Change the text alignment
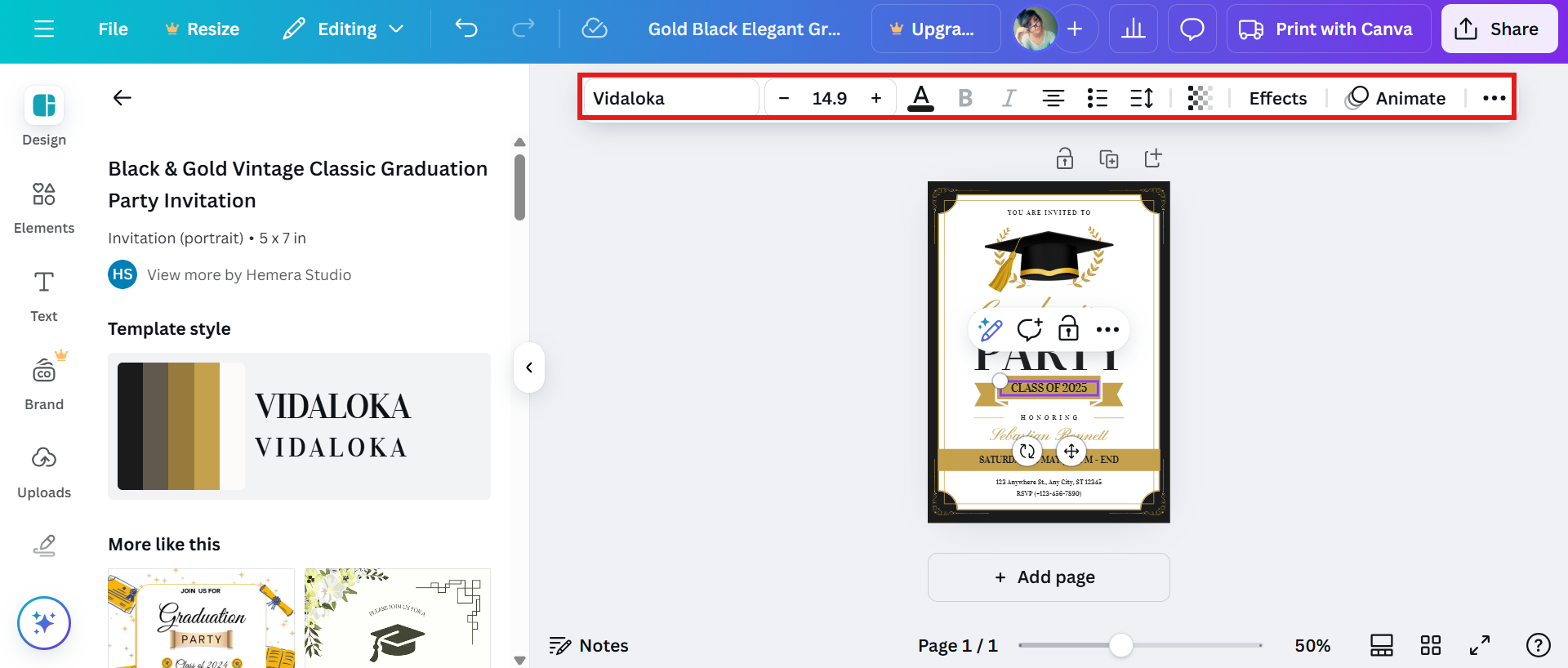The image size is (1568, 668). pyautogui.click(x=1053, y=98)
